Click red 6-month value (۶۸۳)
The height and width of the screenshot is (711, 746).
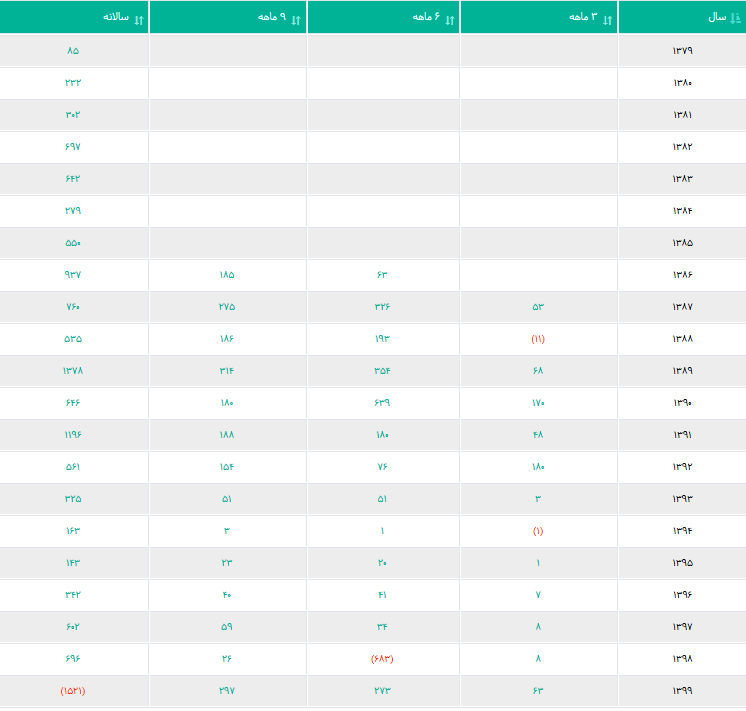point(382,659)
